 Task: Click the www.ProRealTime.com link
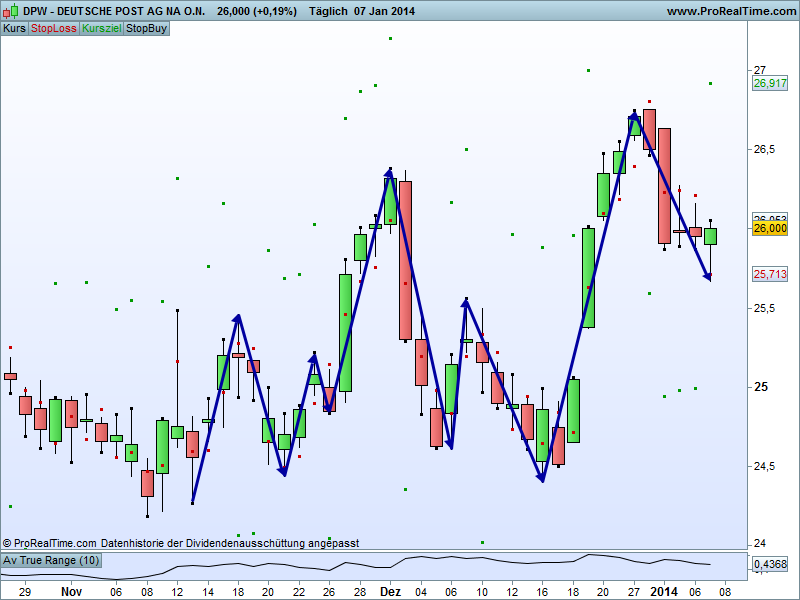(731, 11)
